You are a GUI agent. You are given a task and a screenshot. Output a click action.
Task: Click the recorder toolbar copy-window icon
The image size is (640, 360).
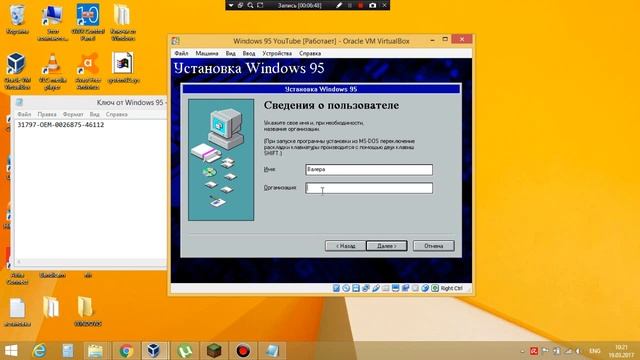(240, 5)
